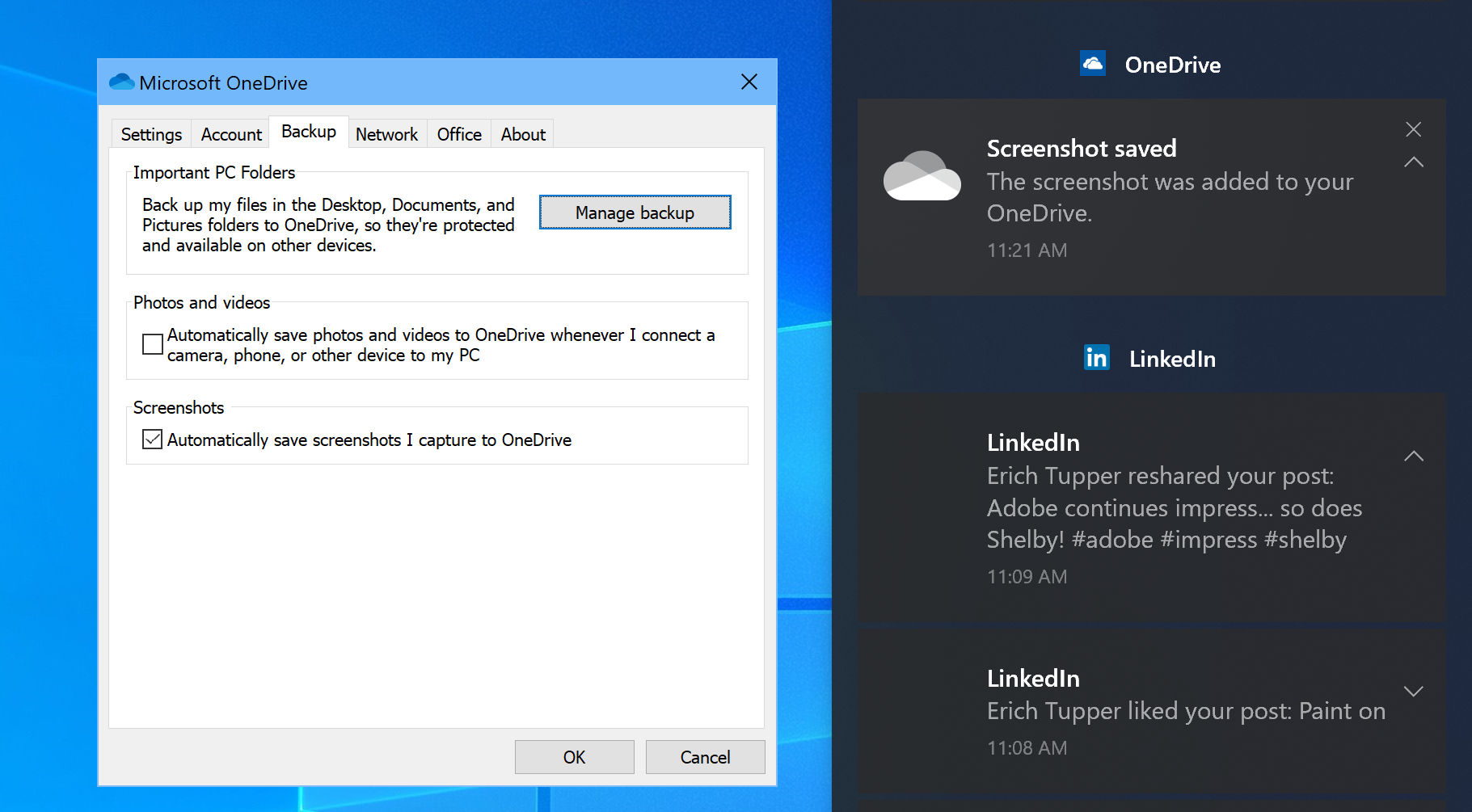Collapse the Erich Tupper reshared post notification
Screen dimensions: 1472x812
click(x=1413, y=456)
